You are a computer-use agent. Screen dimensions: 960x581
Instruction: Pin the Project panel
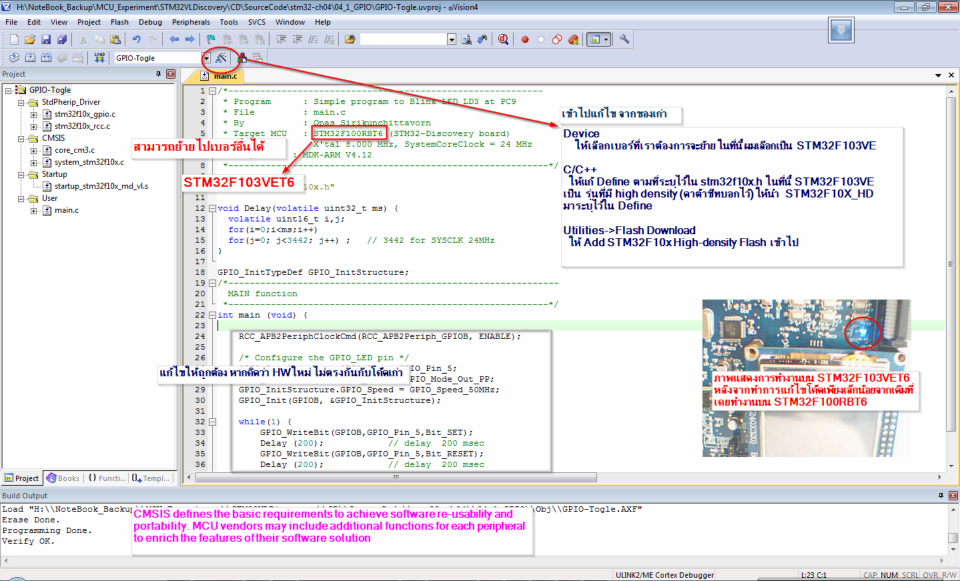(158, 74)
